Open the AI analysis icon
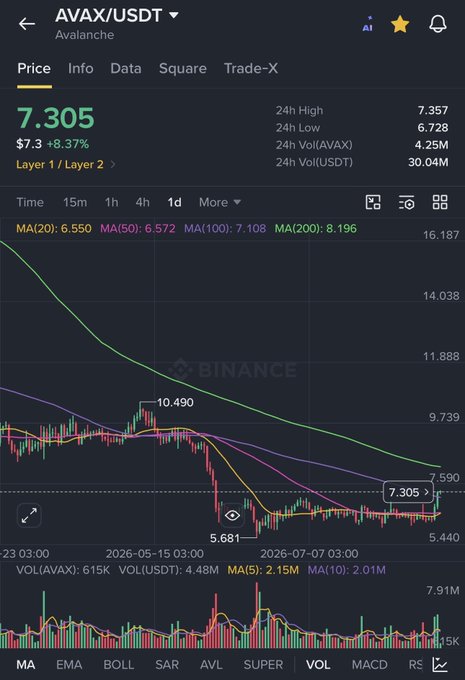 367,24
